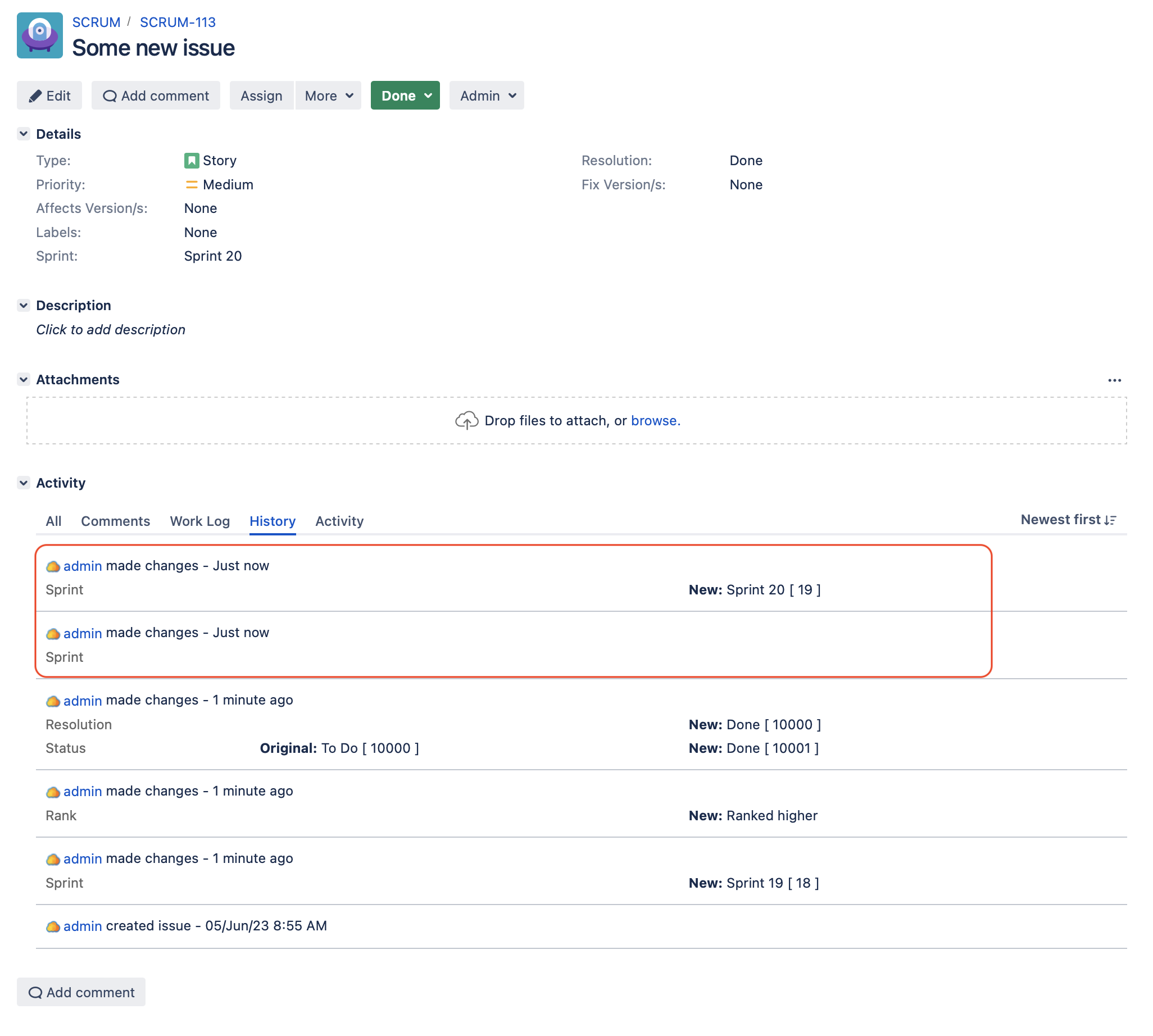Collapse the Activity section
The image size is (1153, 1036).
pos(24,483)
